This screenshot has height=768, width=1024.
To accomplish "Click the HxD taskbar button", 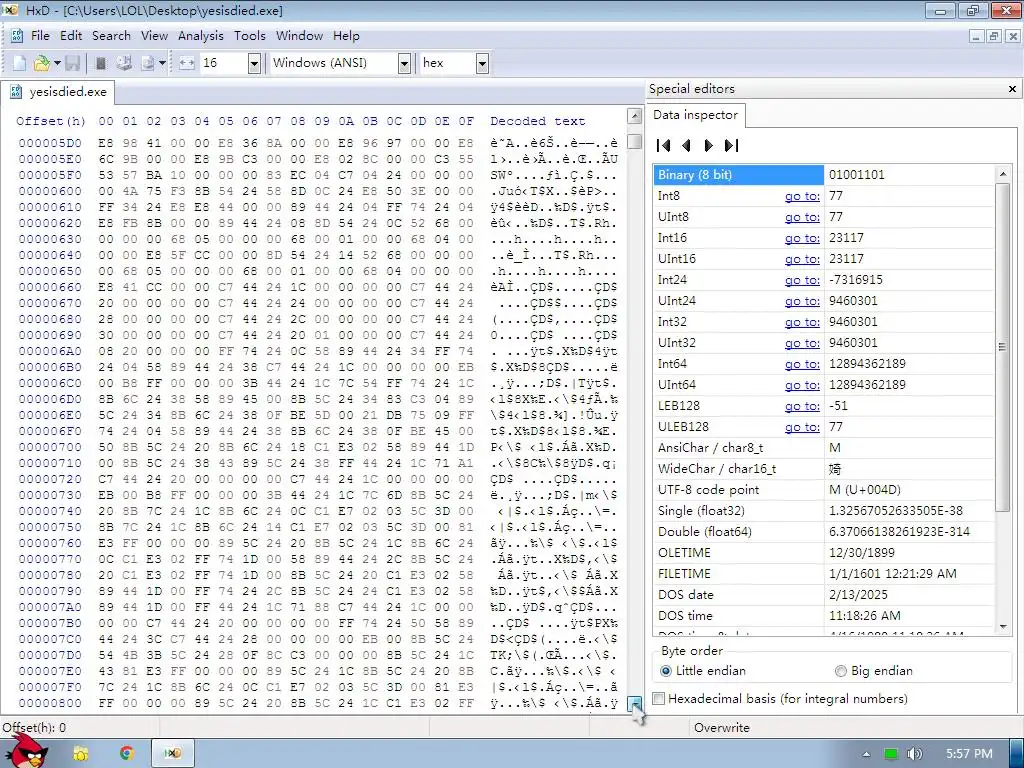I will click(x=172, y=754).
